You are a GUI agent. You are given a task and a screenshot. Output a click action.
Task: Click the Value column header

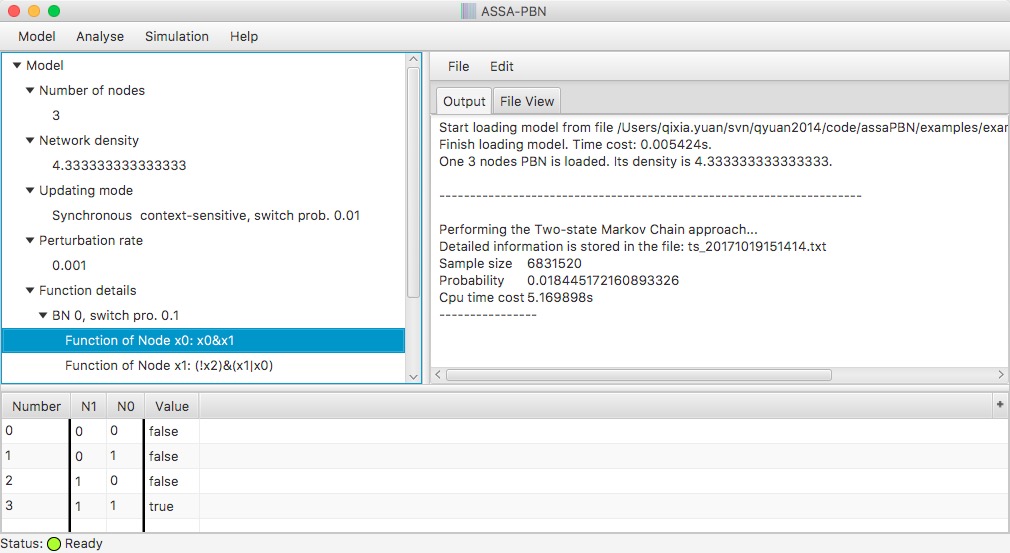(x=172, y=406)
